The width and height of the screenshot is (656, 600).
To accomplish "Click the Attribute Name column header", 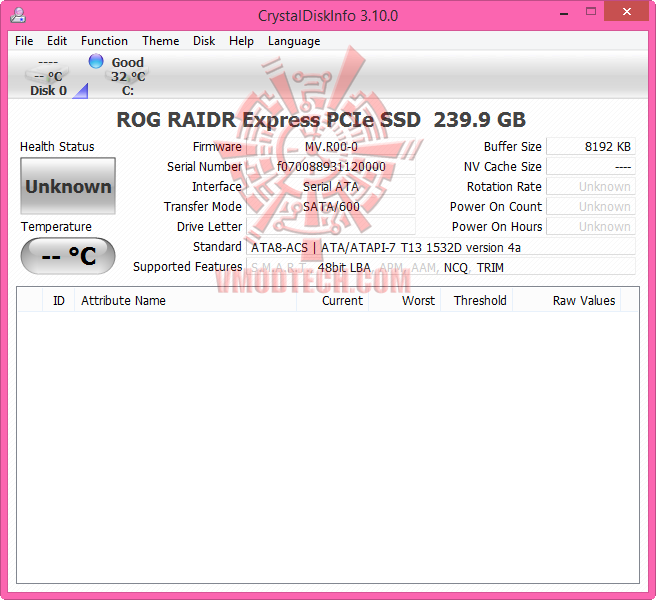I will coord(185,300).
